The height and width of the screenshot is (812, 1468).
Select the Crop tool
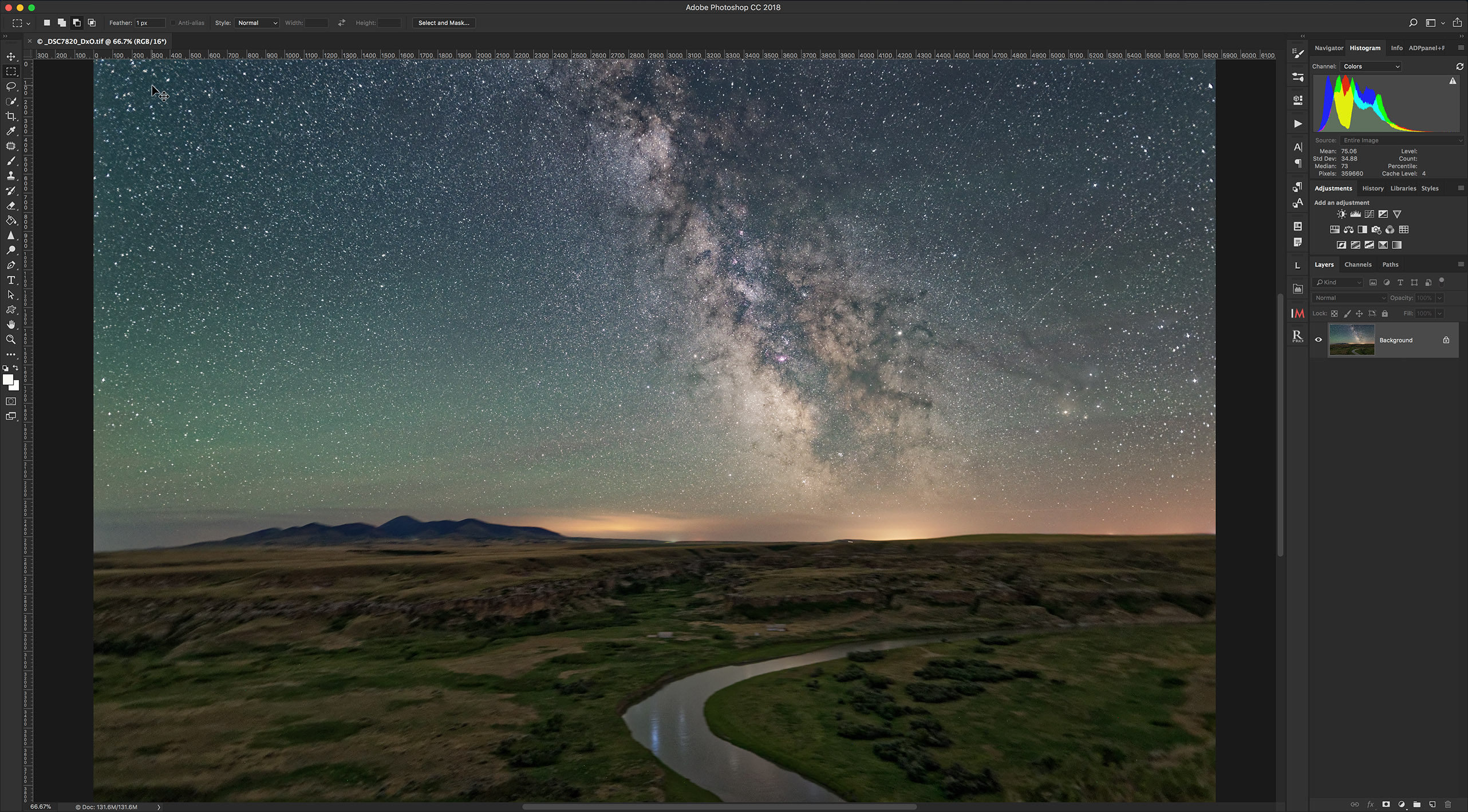11,116
